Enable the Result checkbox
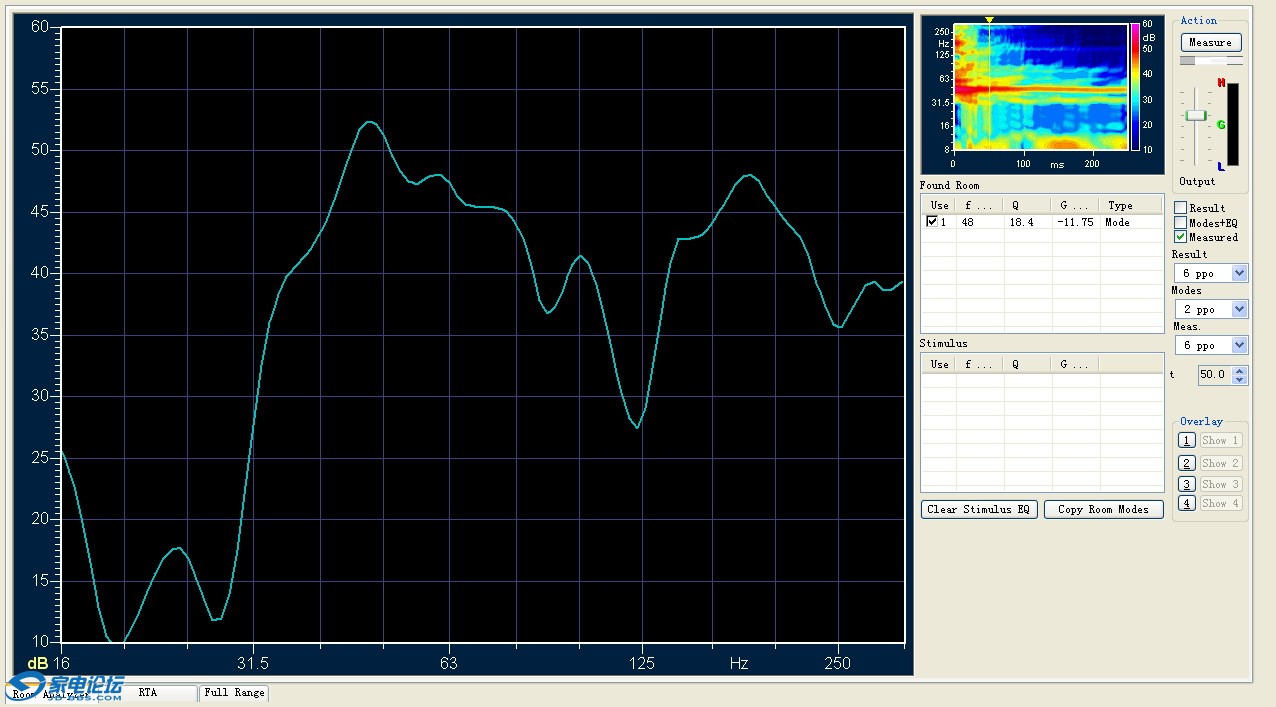The height and width of the screenshot is (707, 1276). [x=1180, y=208]
